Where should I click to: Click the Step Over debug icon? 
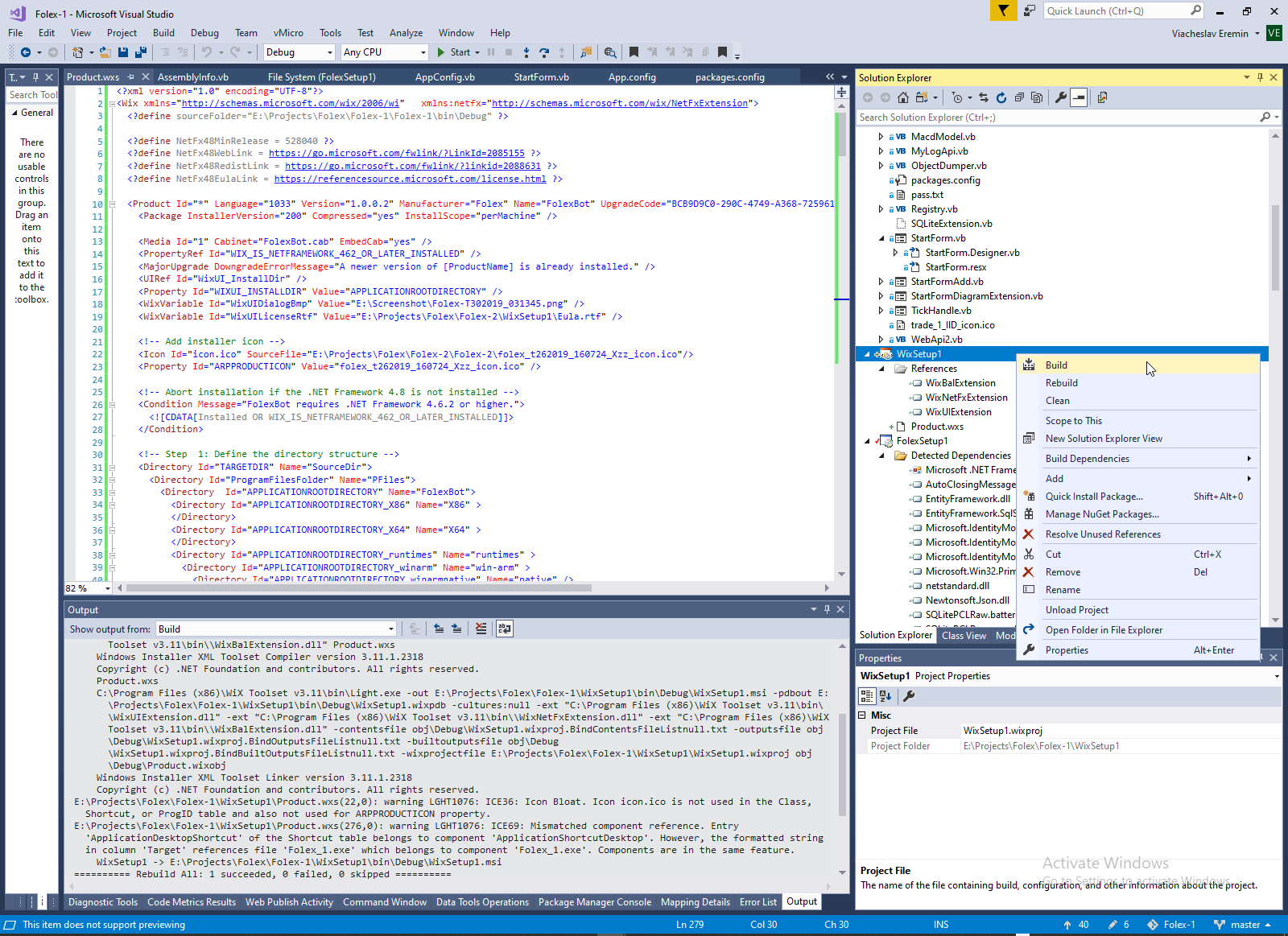[x=544, y=52]
